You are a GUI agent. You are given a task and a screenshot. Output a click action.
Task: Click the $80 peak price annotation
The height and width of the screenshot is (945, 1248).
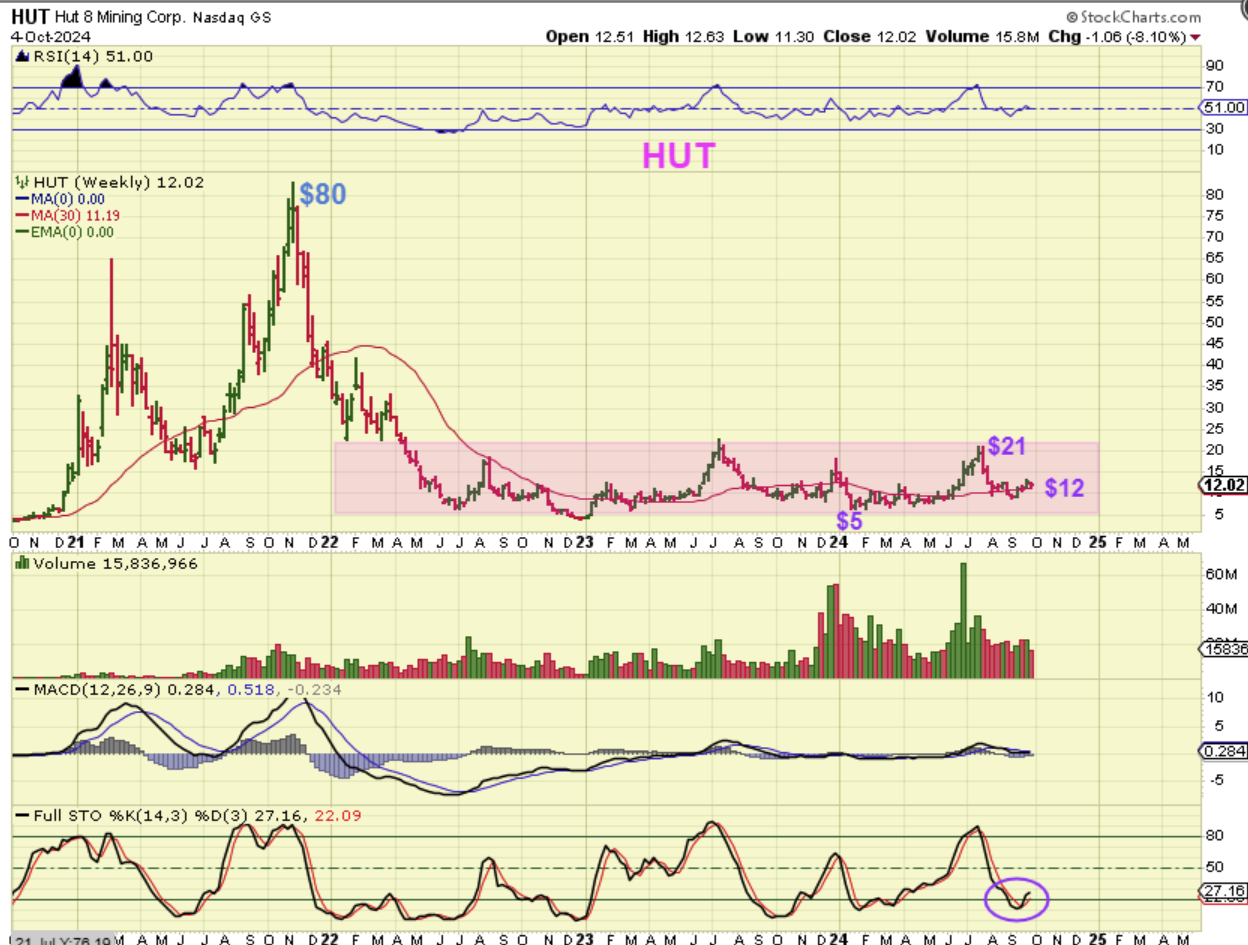323,194
